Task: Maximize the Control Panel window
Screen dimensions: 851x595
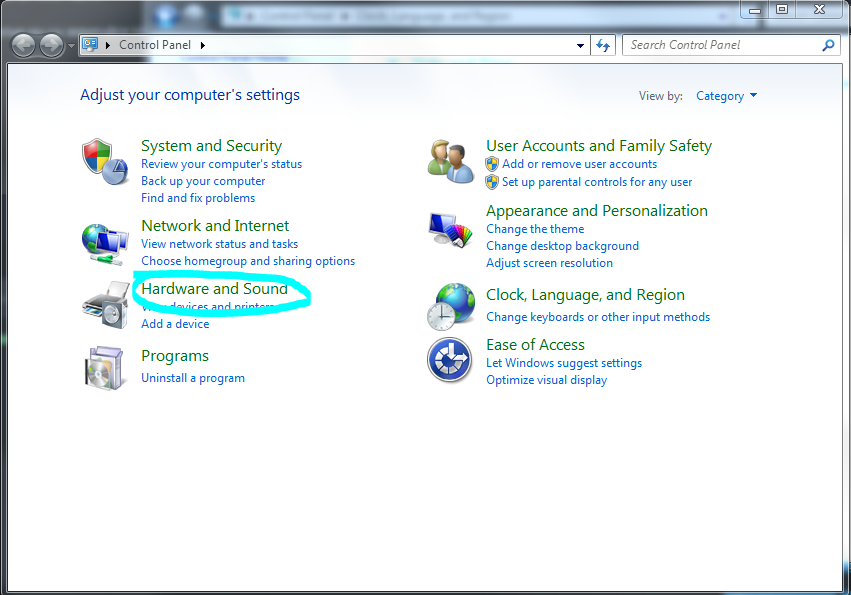Action: pyautogui.click(x=782, y=9)
